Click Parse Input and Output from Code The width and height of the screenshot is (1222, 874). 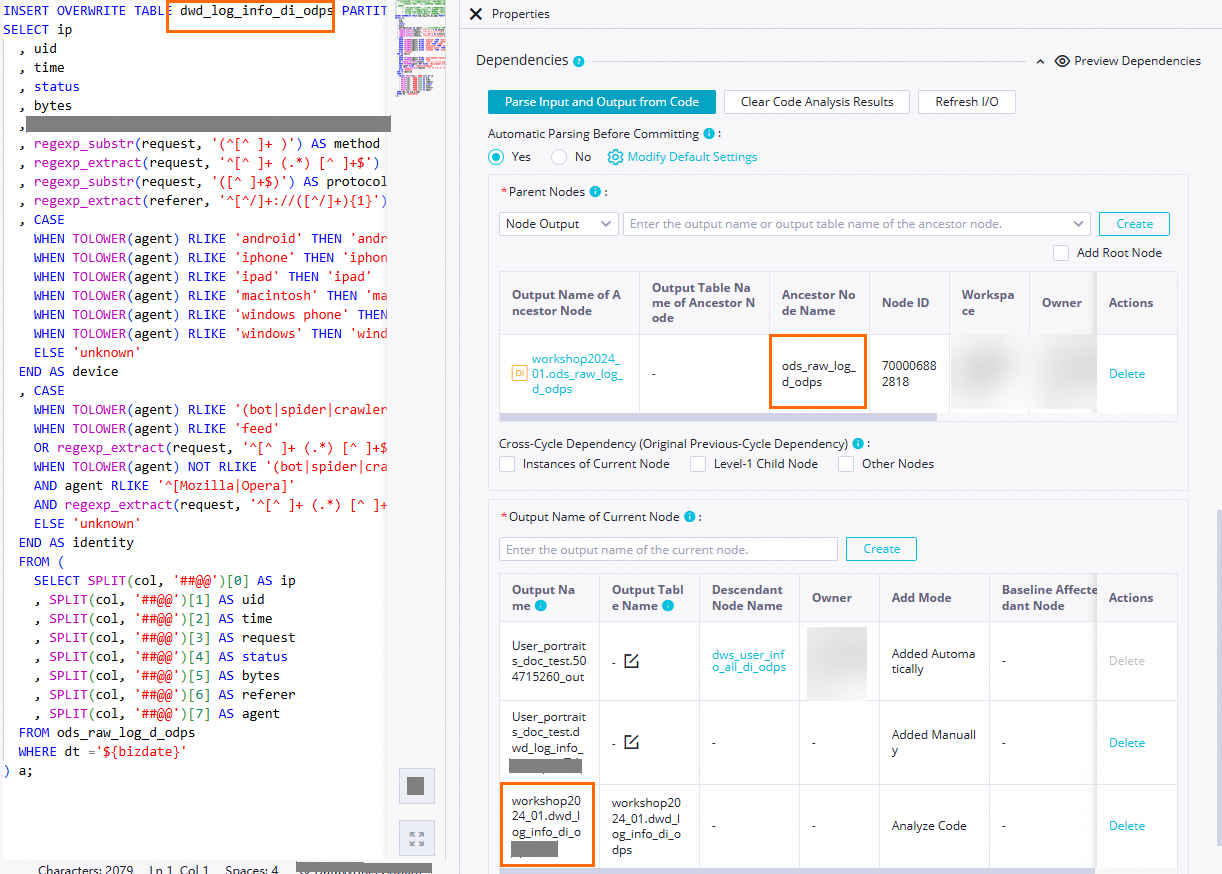click(601, 102)
